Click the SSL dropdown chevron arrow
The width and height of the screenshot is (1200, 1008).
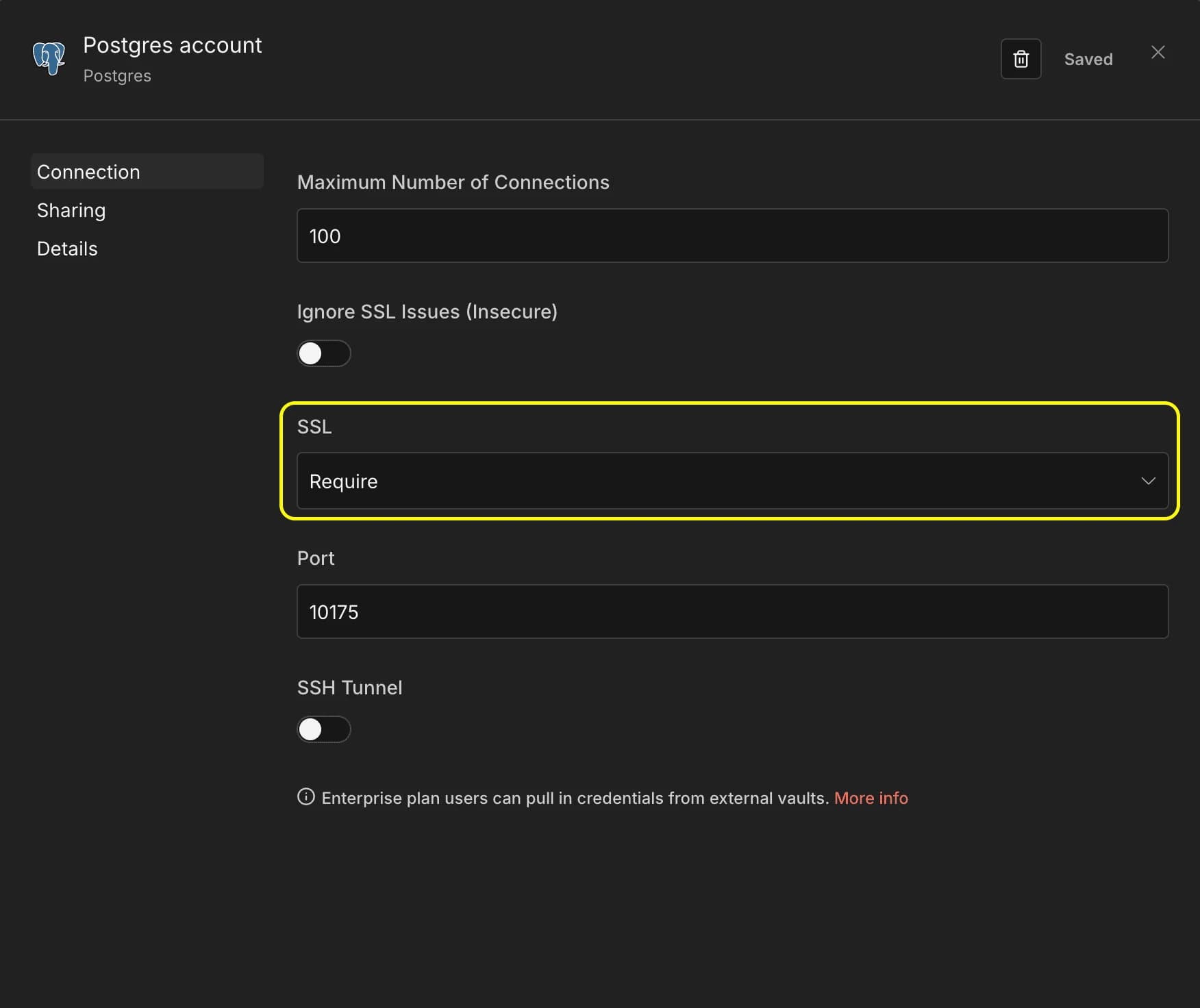[1148, 481]
